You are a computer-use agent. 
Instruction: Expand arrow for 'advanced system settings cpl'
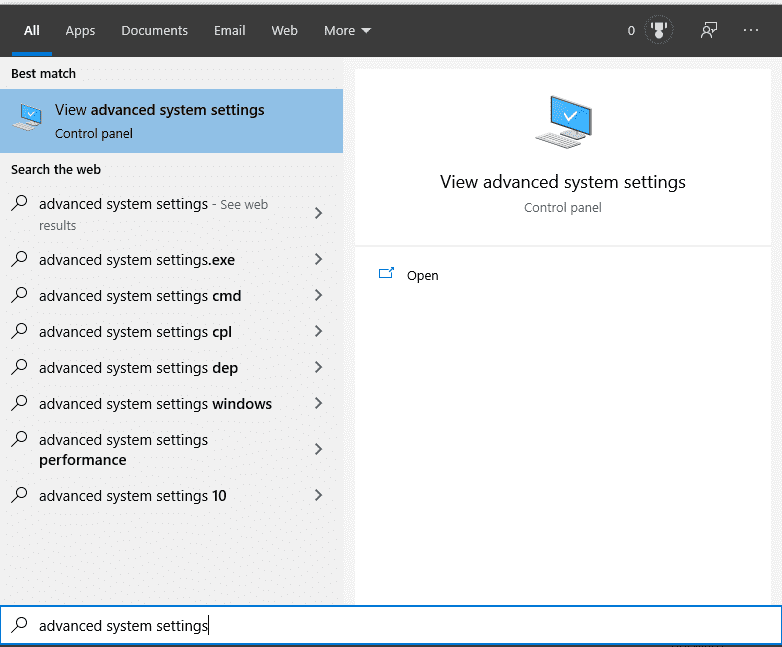[318, 331]
